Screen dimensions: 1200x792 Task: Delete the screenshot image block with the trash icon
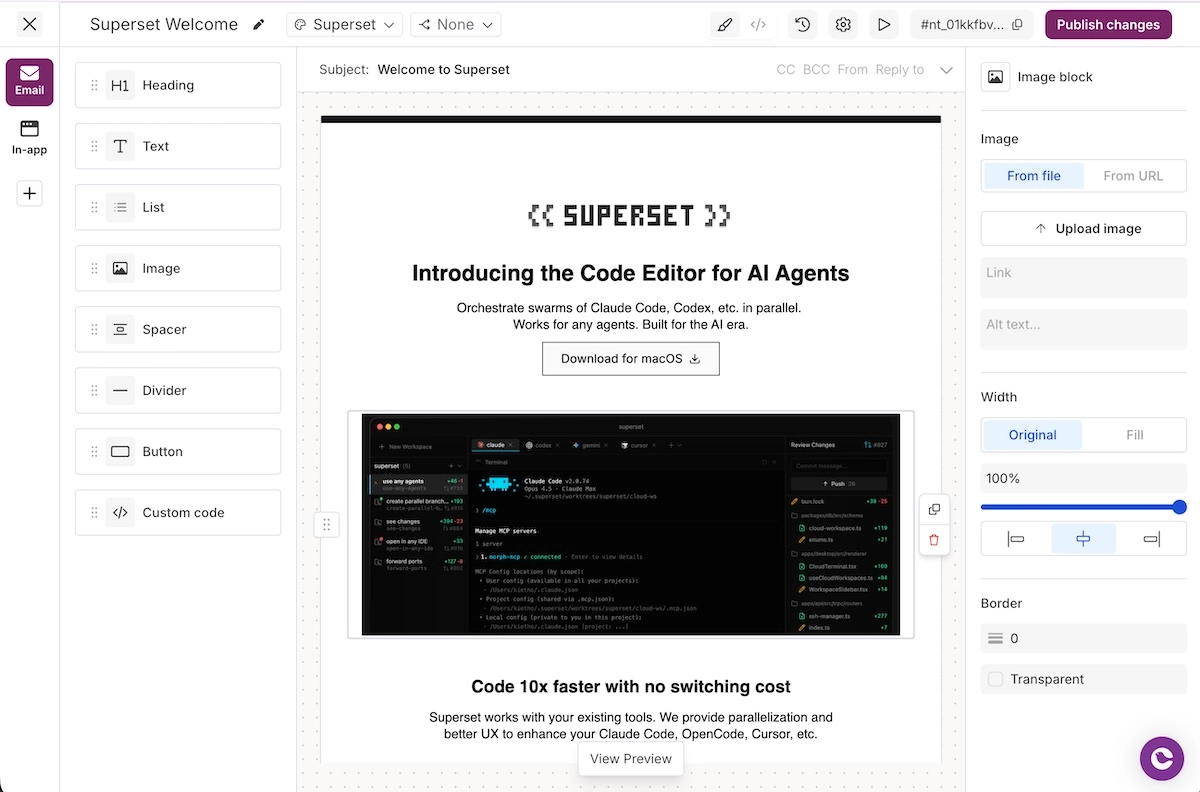[934, 539]
